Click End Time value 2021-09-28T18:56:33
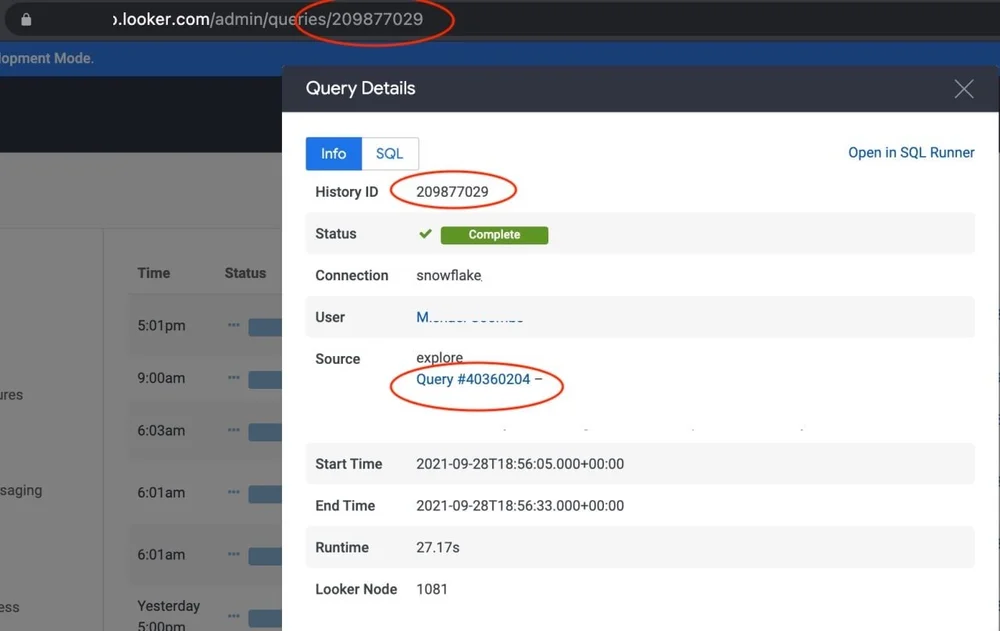 point(520,505)
